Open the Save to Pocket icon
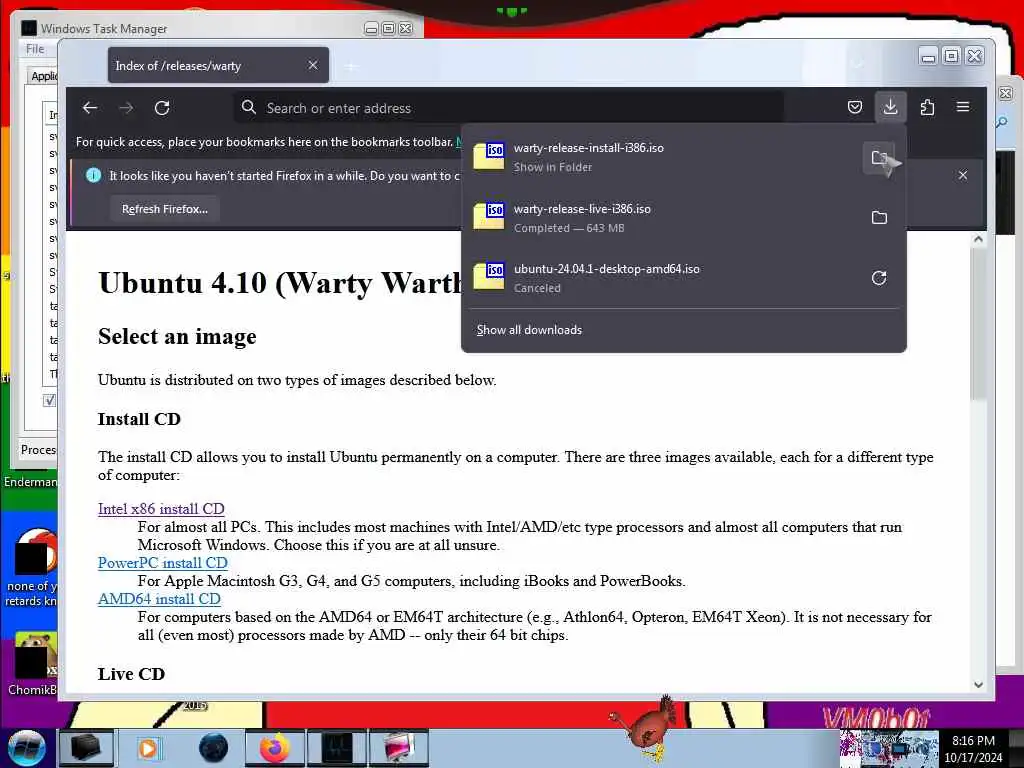The height and width of the screenshot is (768, 1024). click(x=854, y=107)
